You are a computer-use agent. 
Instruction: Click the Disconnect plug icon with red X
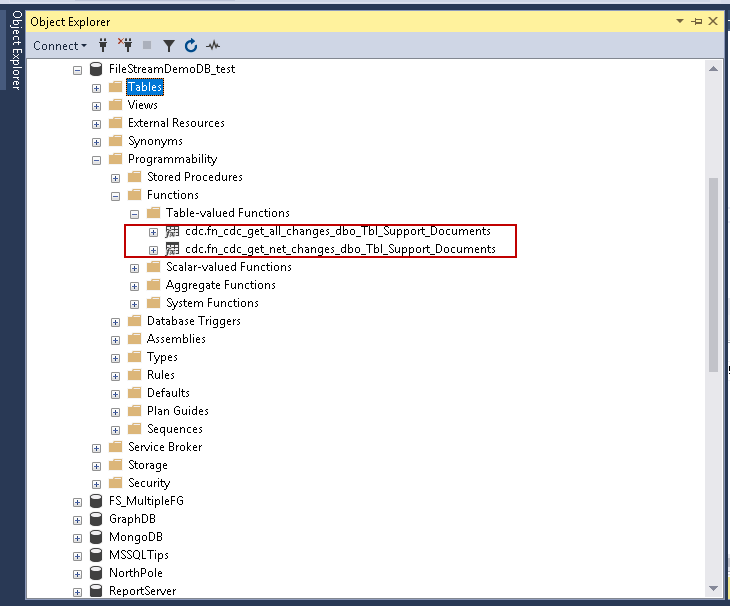[125, 45]
